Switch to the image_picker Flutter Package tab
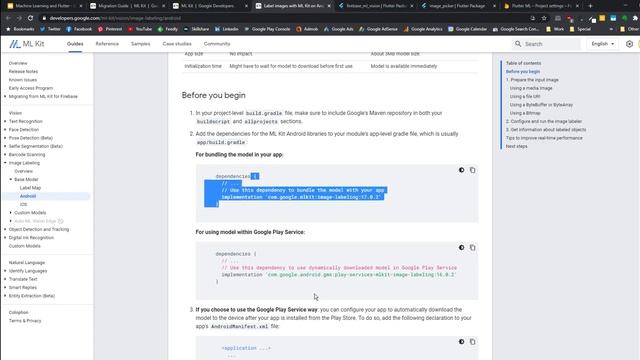 [458, 6]
